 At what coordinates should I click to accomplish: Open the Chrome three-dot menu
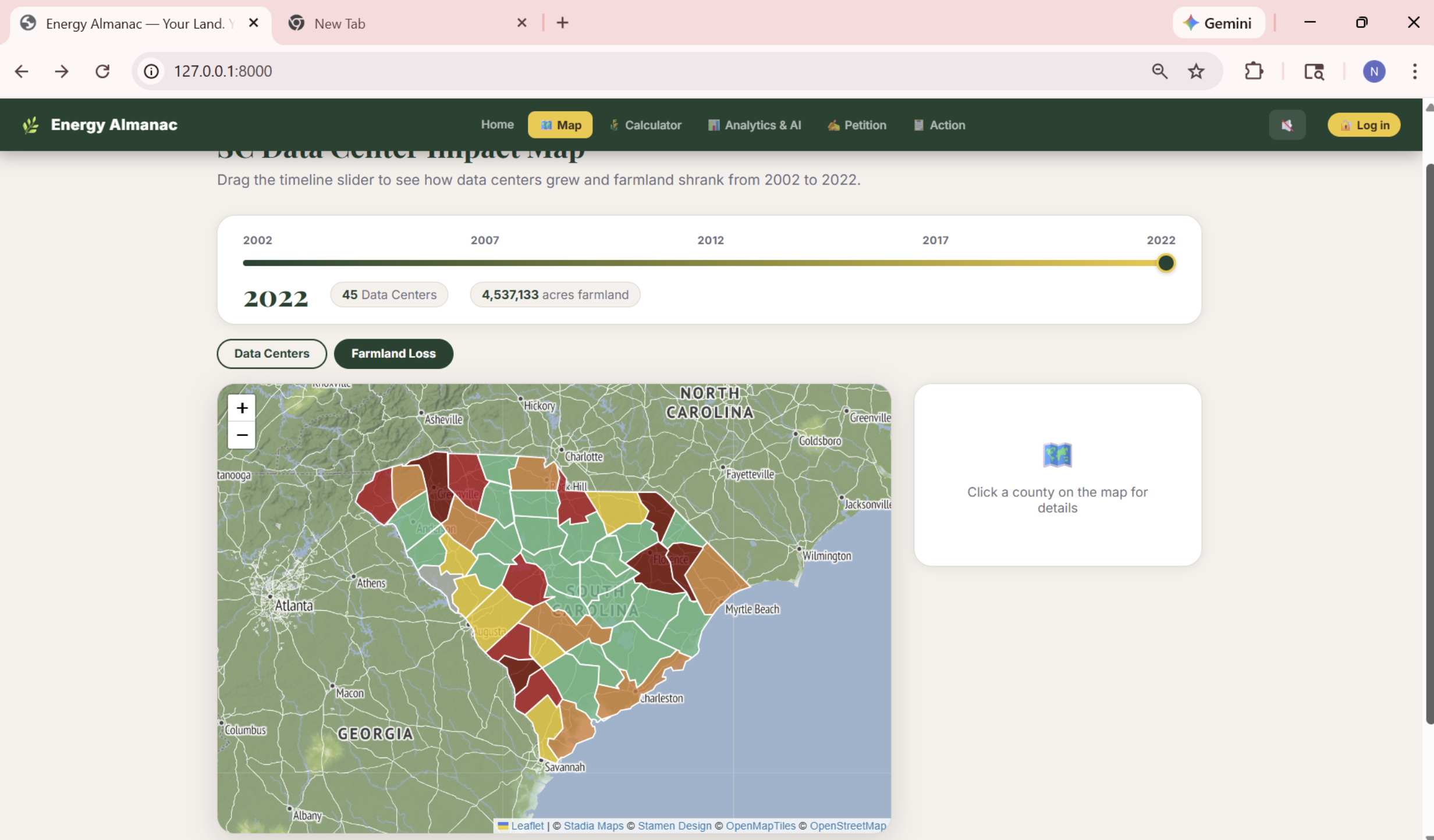coord(1414,71)
